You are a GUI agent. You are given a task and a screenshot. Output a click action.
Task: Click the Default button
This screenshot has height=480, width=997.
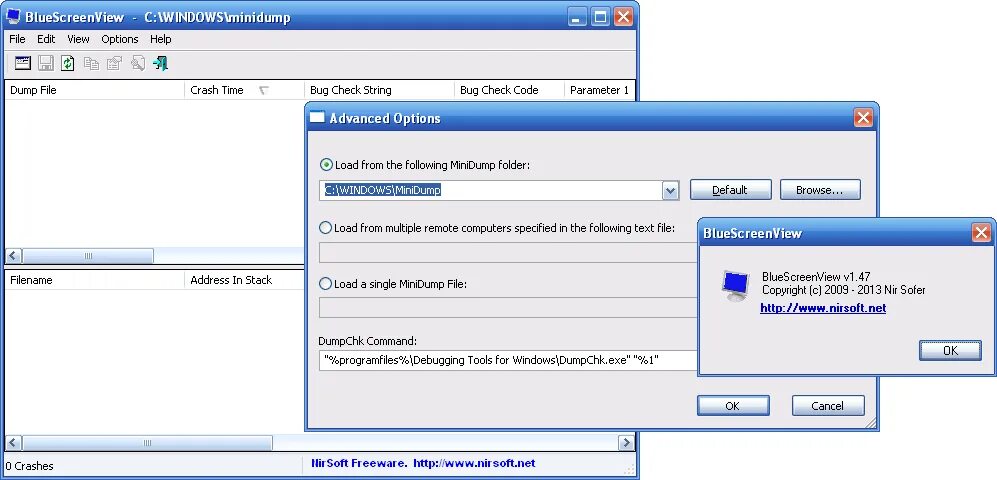tap(731, 190)
